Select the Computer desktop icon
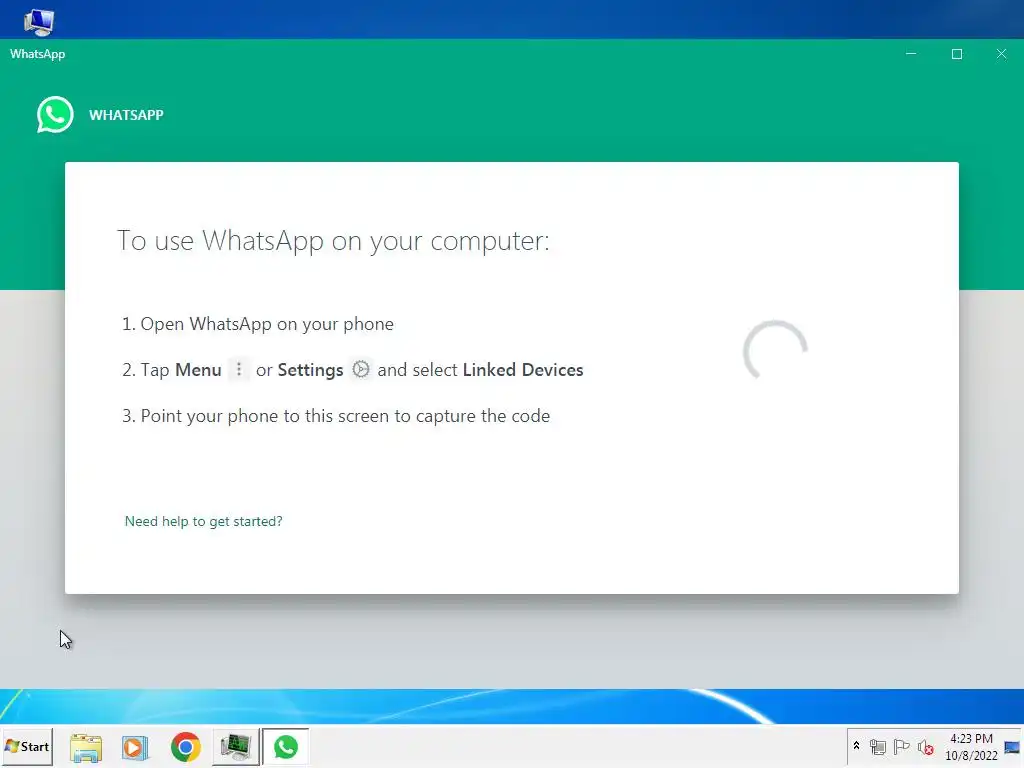 click(39, 21)
